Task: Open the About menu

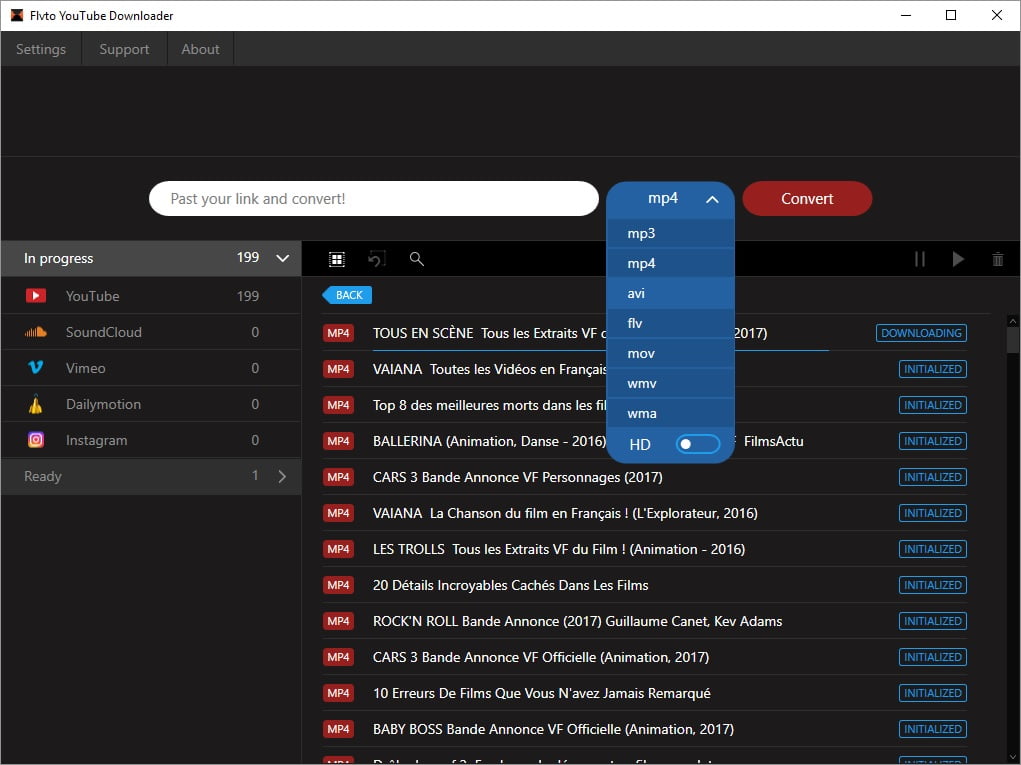Action: (x=201, y=49)
